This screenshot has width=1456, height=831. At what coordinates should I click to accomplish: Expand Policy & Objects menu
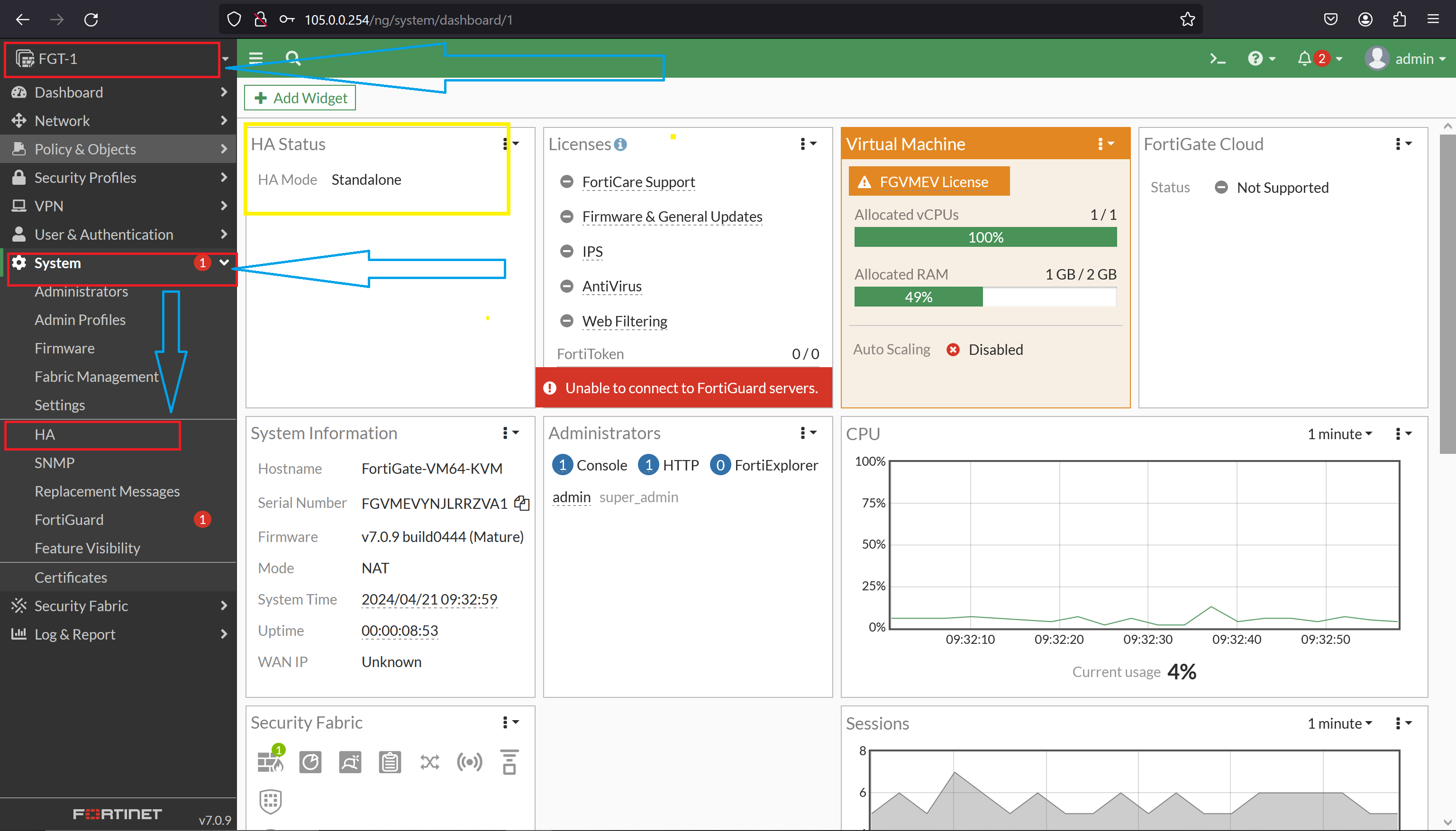118,149
